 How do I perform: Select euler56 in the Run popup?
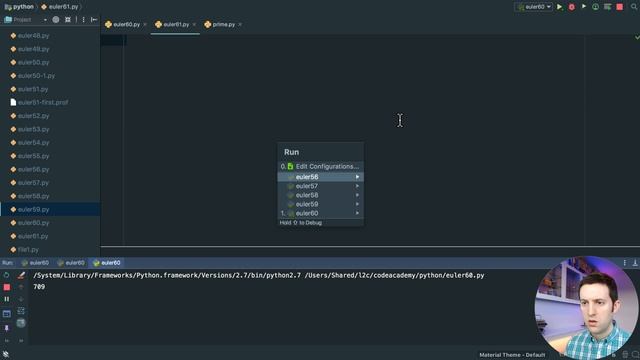coord(320,177)
